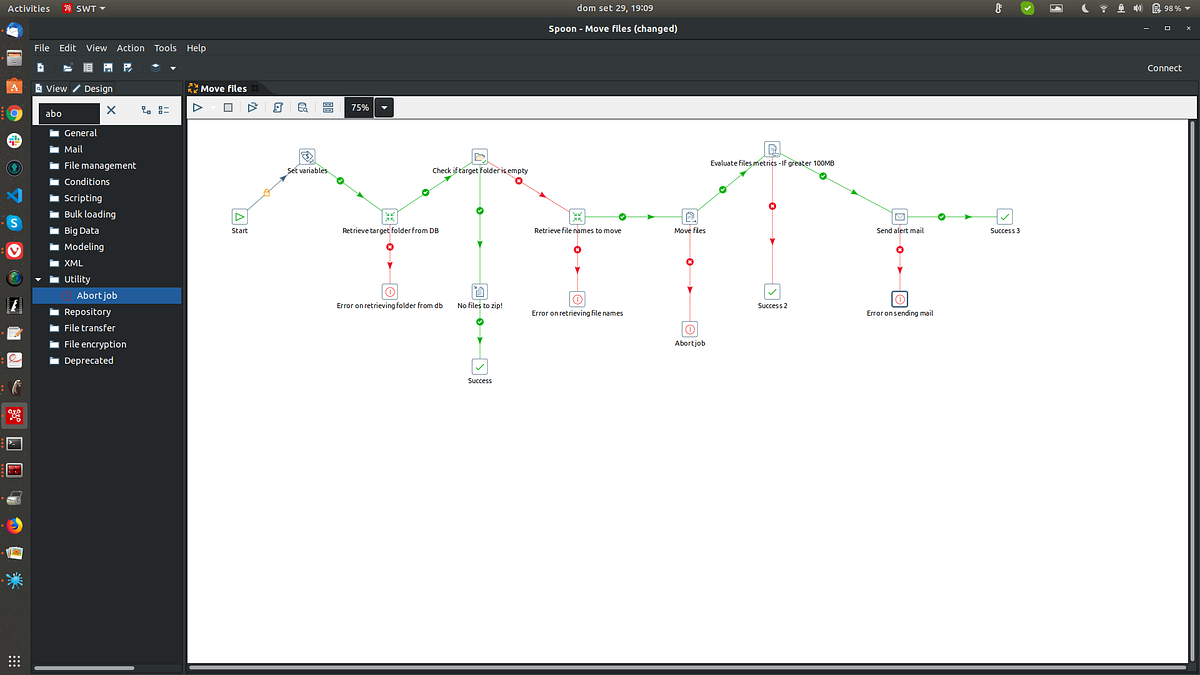The width and height of the screenshot is (1200, 675).
Task: Create a new file
Action: coord(40,67)
